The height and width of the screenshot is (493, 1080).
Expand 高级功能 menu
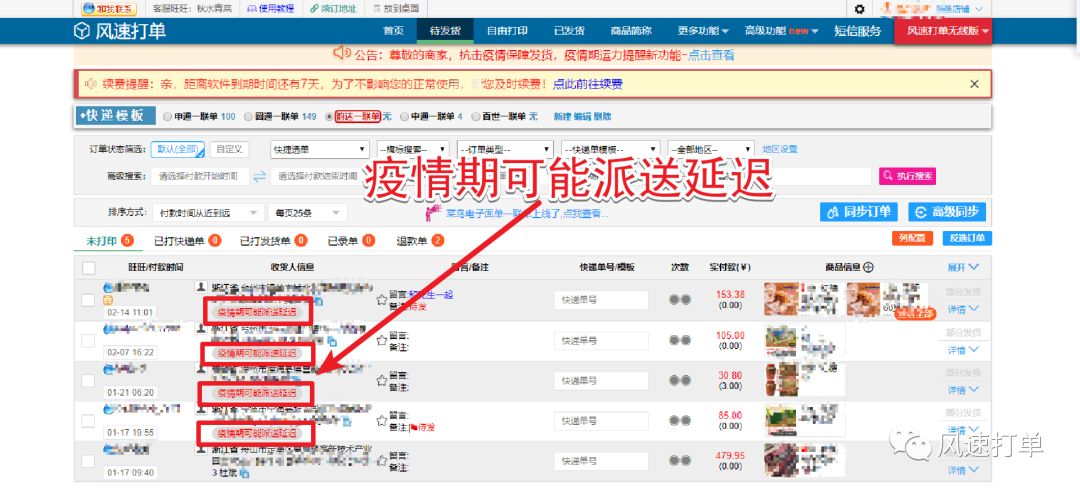781,31
